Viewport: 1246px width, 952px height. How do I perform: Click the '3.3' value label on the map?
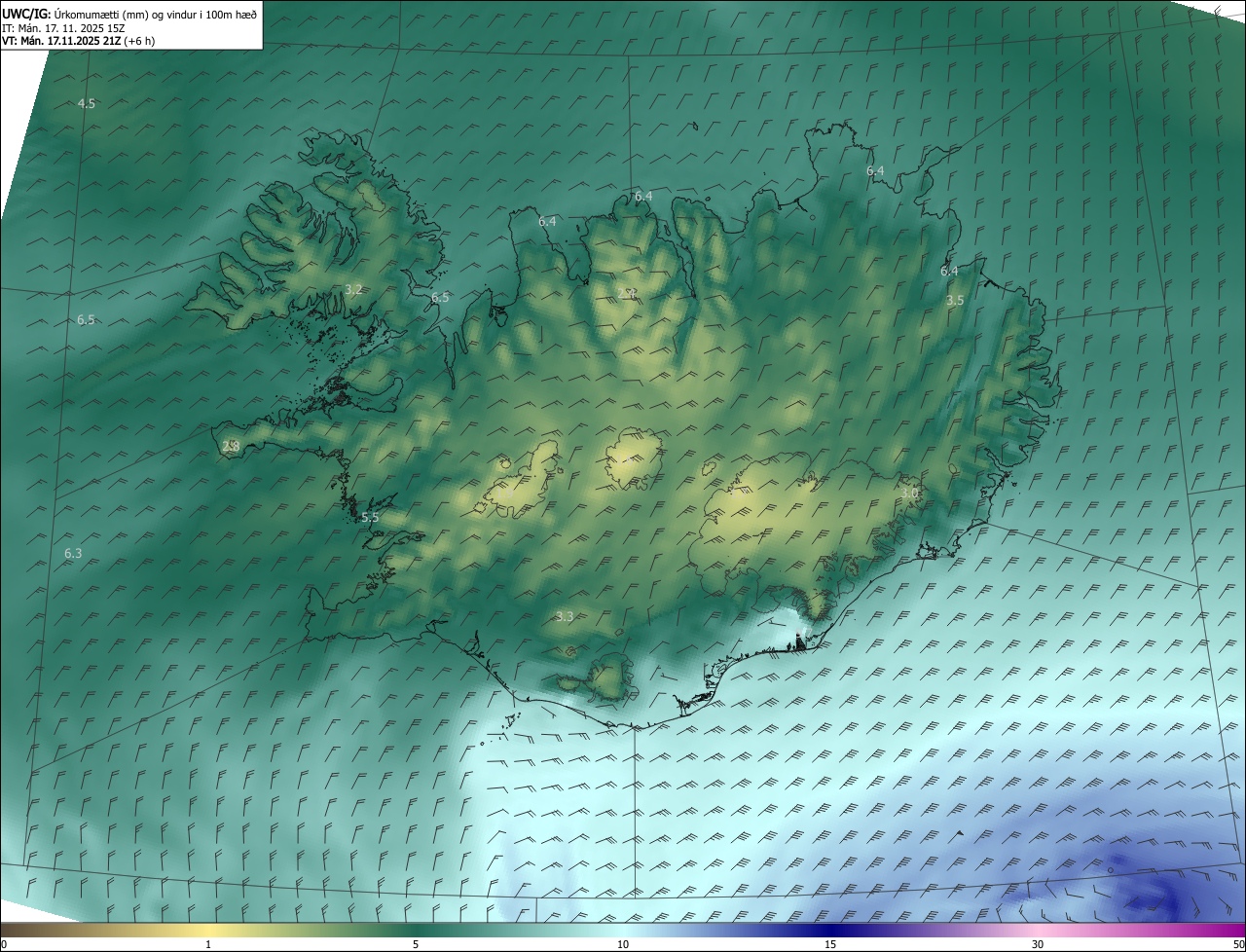click(x=565, y=616)
